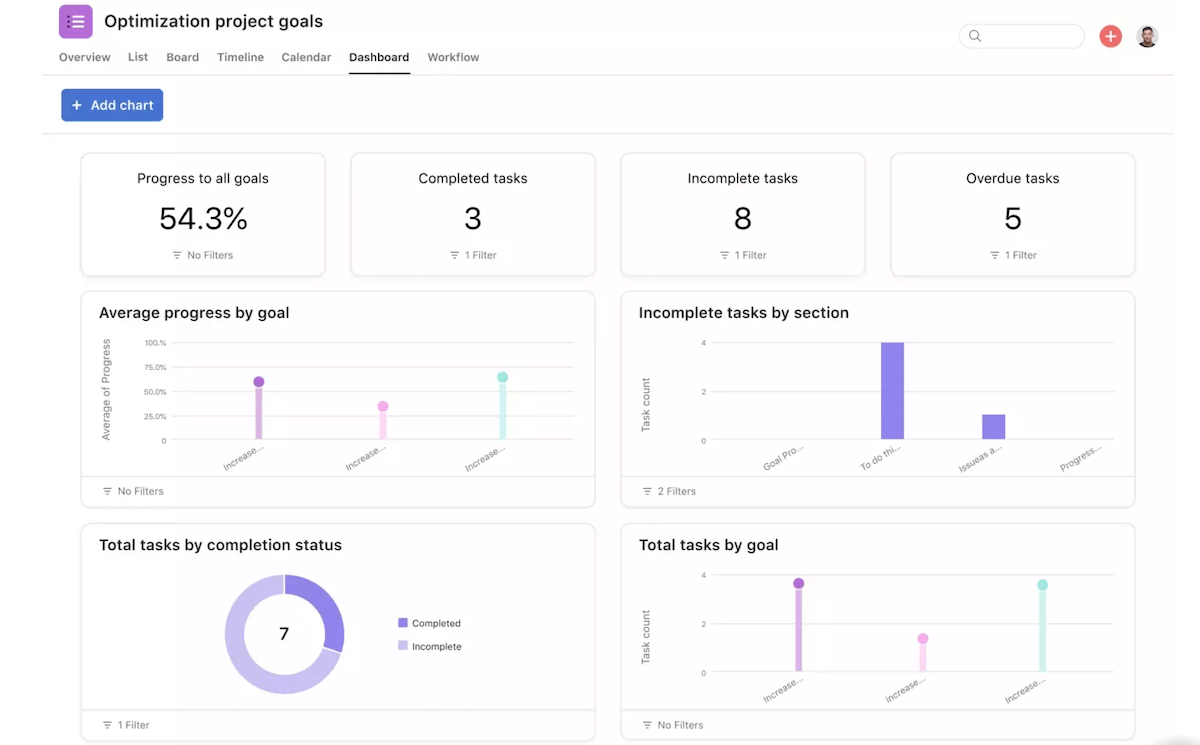Viewport: 1200px width, 745px height.
Task: Click the search magnifier icon
Action: tap(975, 36)
